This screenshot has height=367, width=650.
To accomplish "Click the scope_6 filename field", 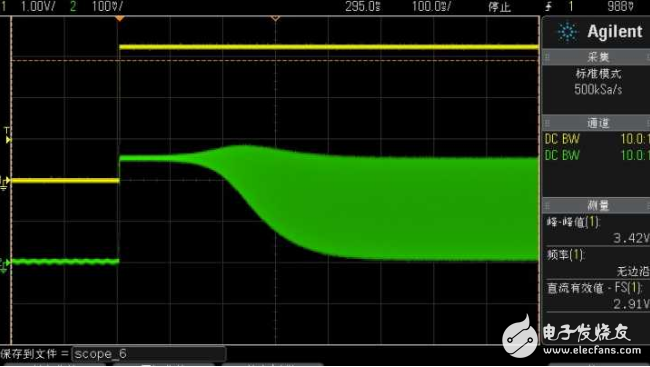I will point(149,354).
